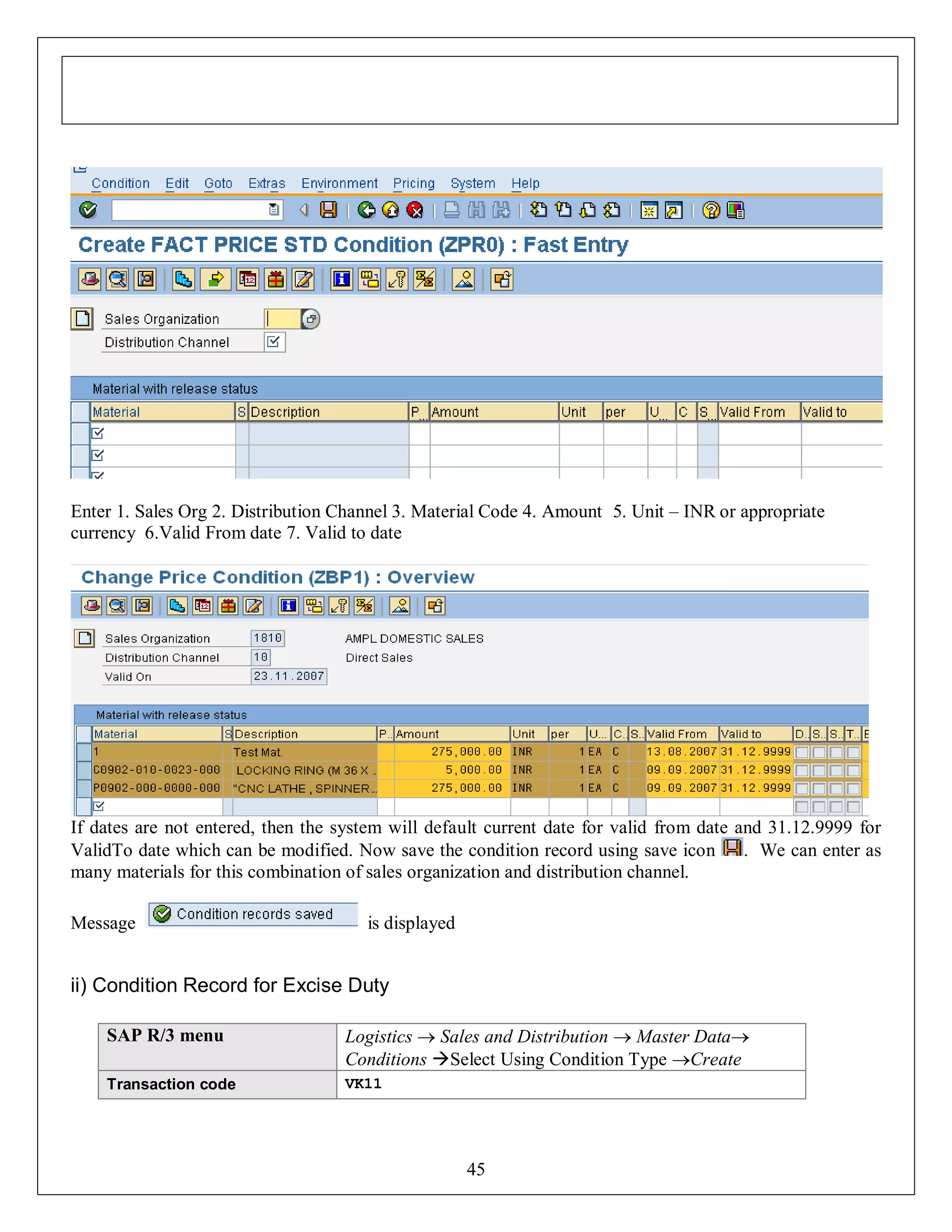Click the Valid On date field

(x=288, y=676)
